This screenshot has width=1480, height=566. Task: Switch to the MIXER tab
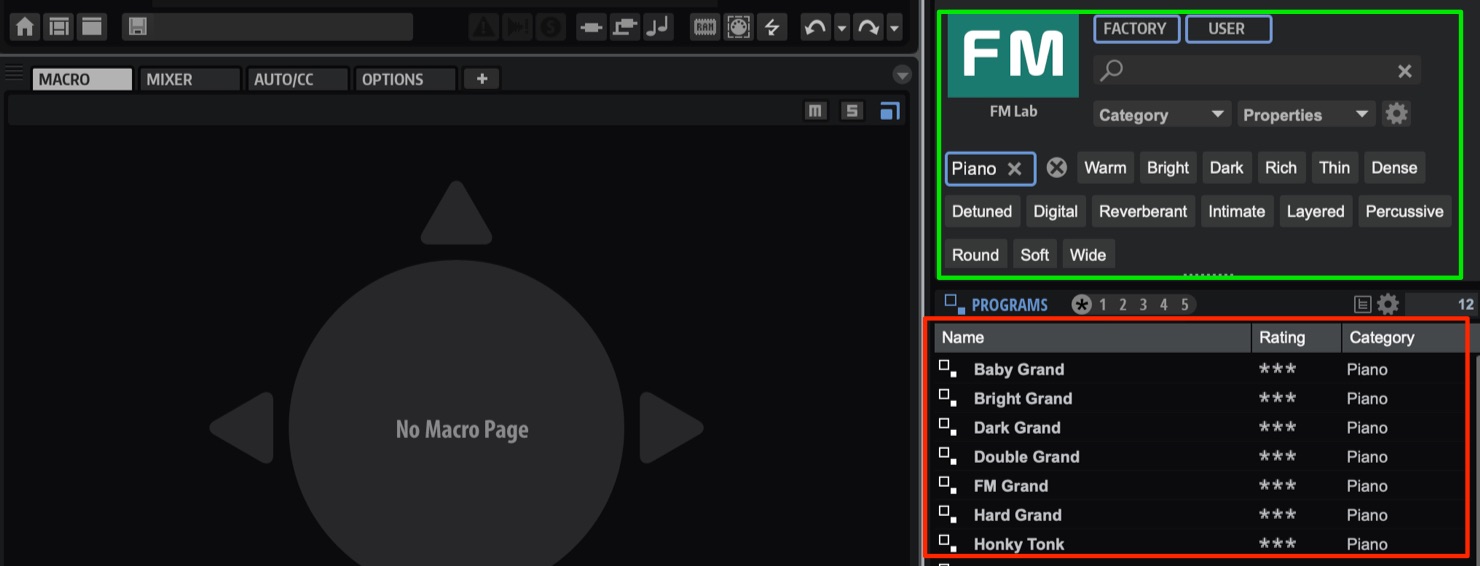190,79
